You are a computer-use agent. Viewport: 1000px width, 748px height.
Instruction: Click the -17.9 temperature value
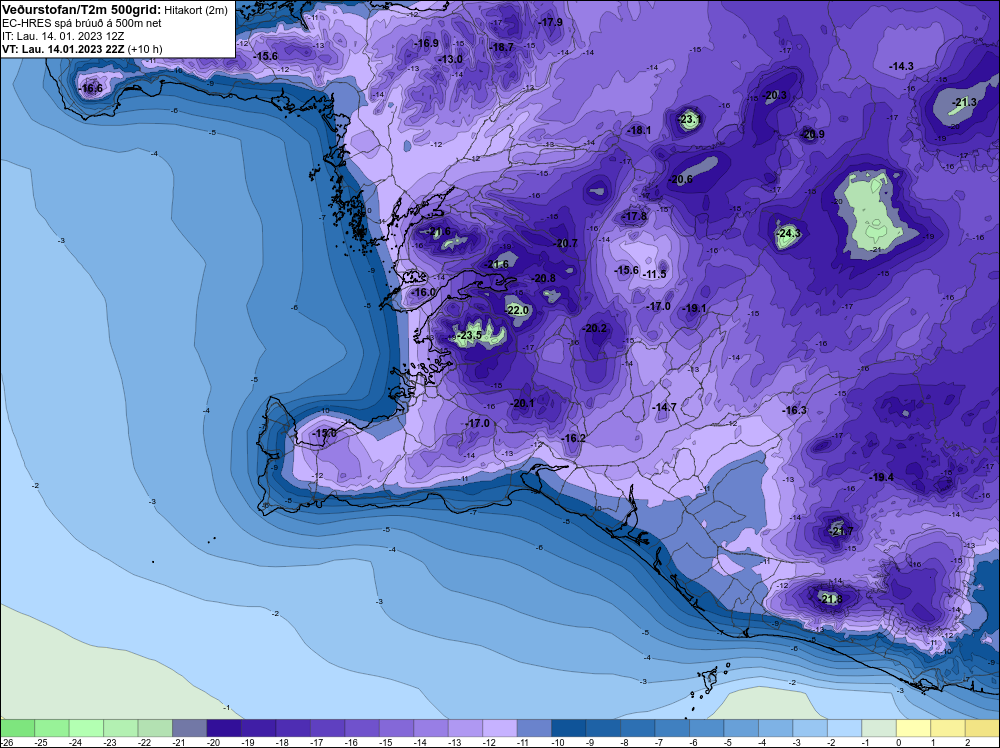(550, 22)
